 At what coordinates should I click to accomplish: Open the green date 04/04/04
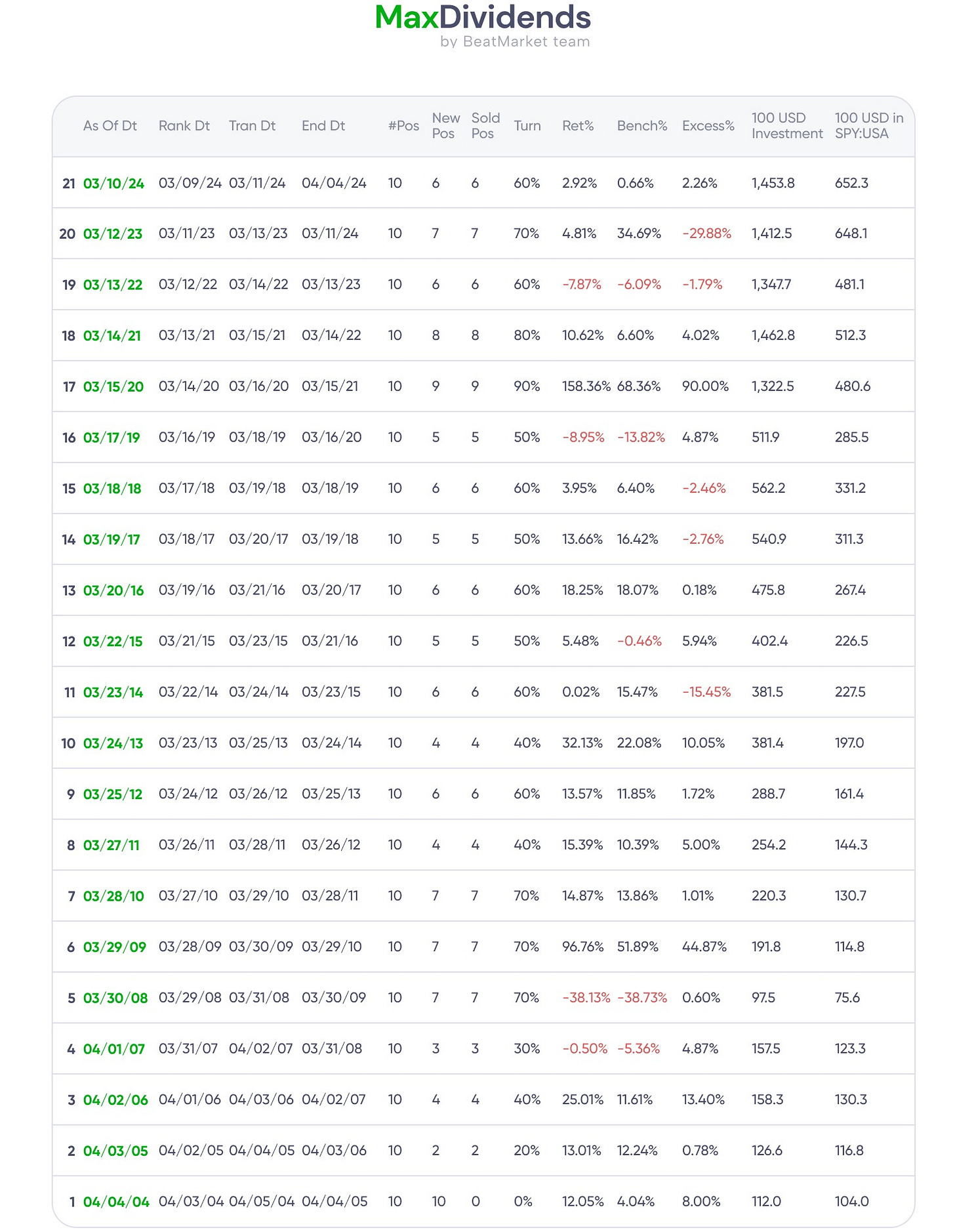click(116, 1202)
